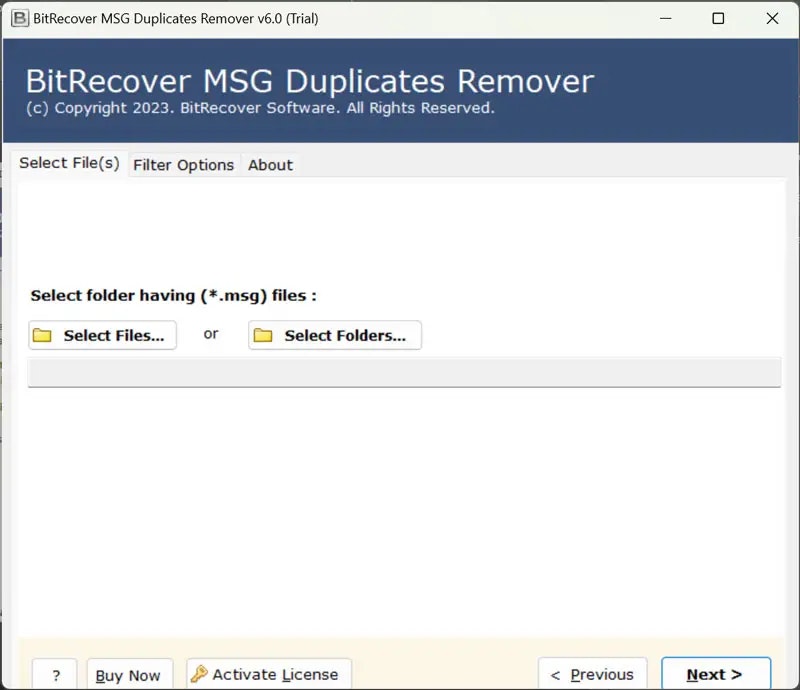The width and height of the screenshot is (800, 690).
Task: Proceed with the Next button
Action: point(715,674)
